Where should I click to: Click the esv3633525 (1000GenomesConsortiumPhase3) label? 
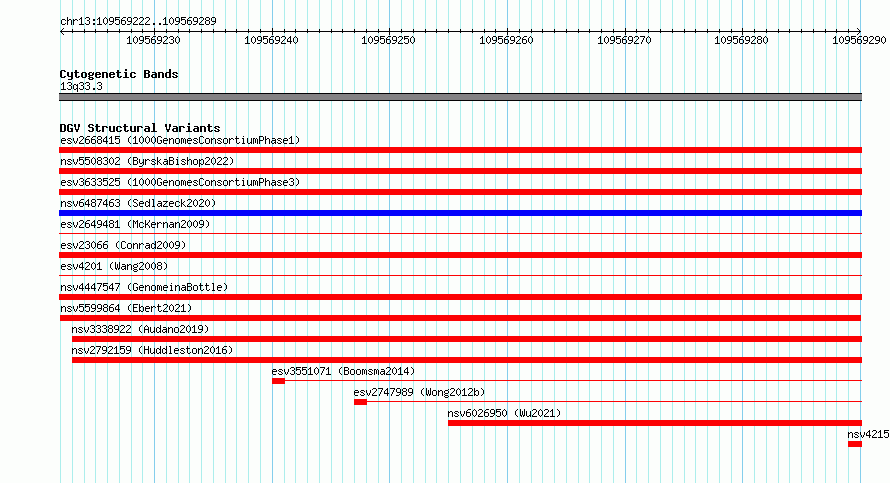(x=180, y=182)
